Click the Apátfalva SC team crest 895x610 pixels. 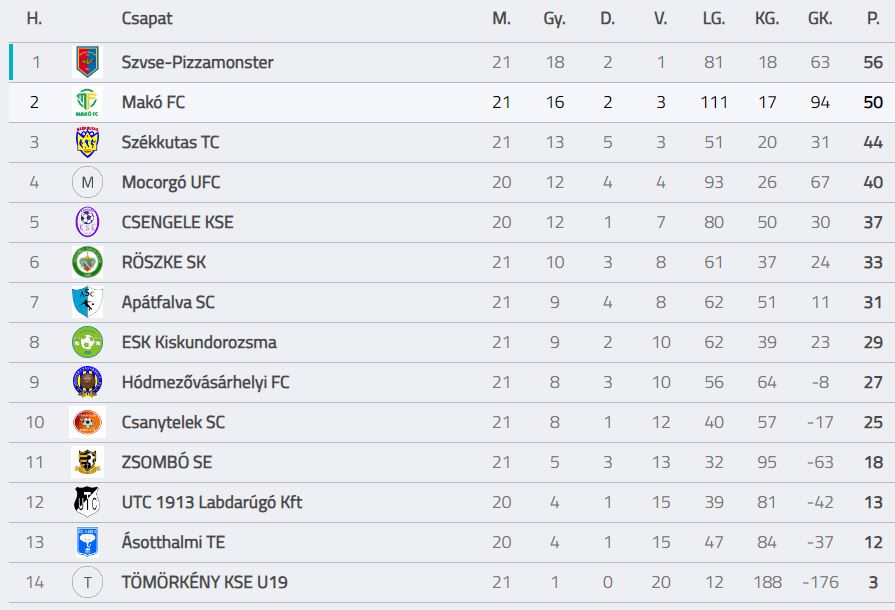[x=87, y=302]
